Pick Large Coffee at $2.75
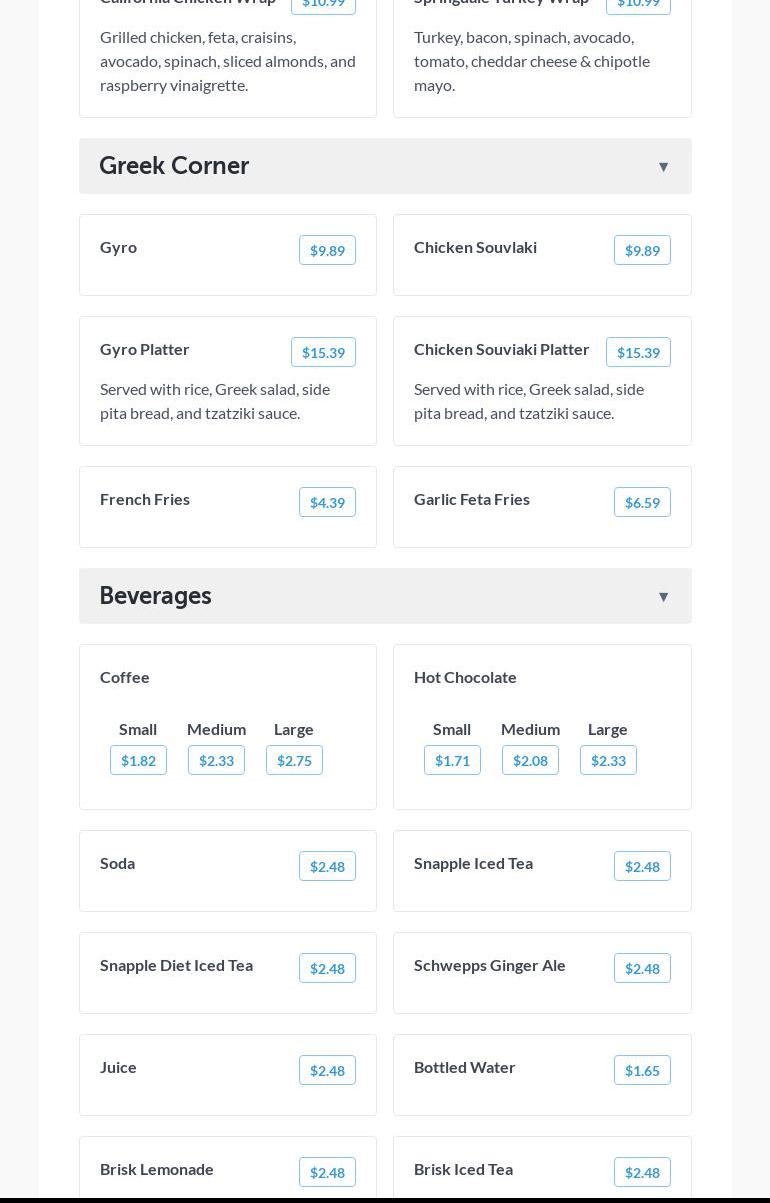Image resolution: width=770 pixels, height=1203 pixels. point(294,761)
